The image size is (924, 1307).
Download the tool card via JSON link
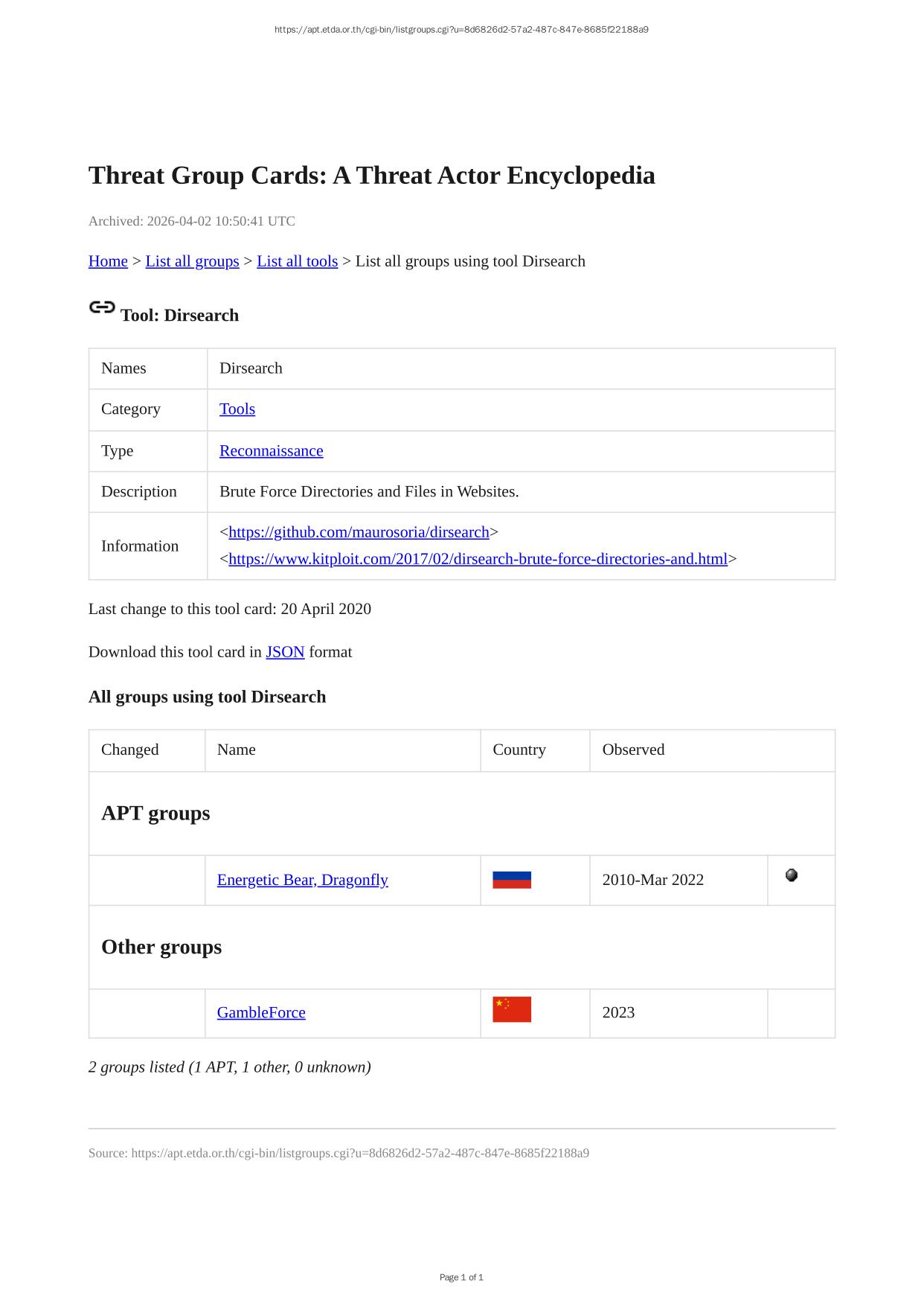pos(285,652)
